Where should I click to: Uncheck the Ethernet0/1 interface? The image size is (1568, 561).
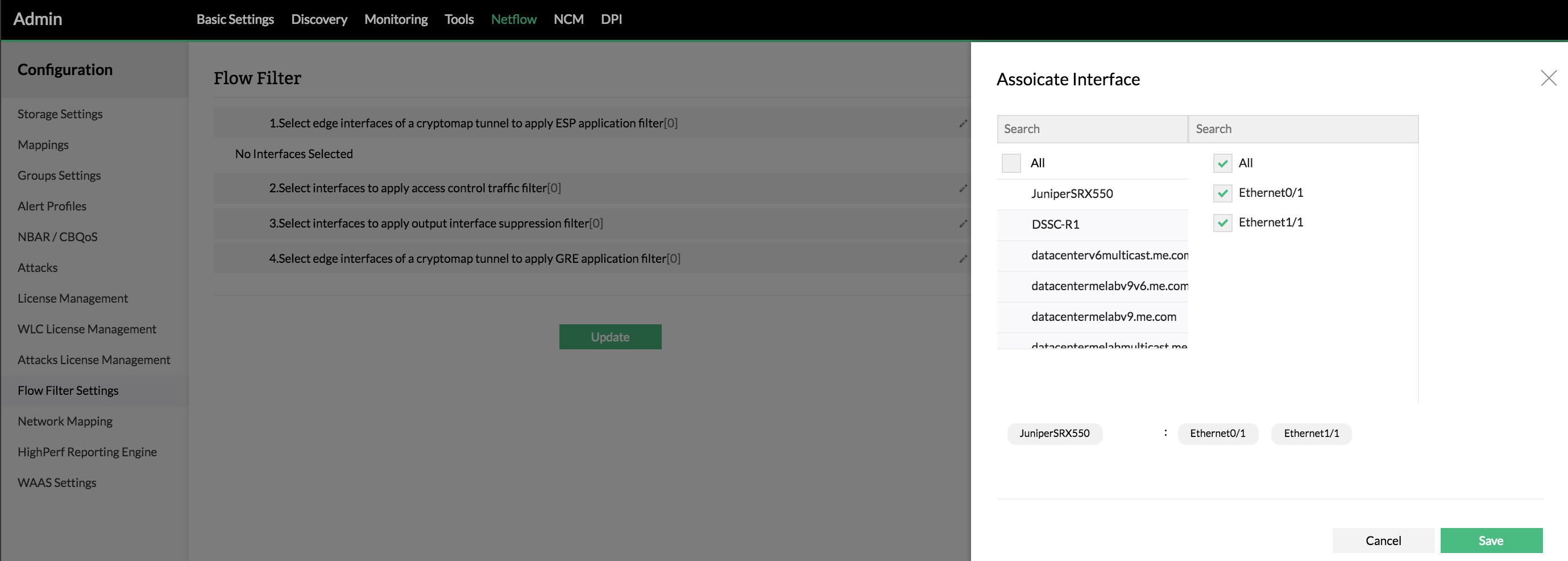[x=1222, y=193]
